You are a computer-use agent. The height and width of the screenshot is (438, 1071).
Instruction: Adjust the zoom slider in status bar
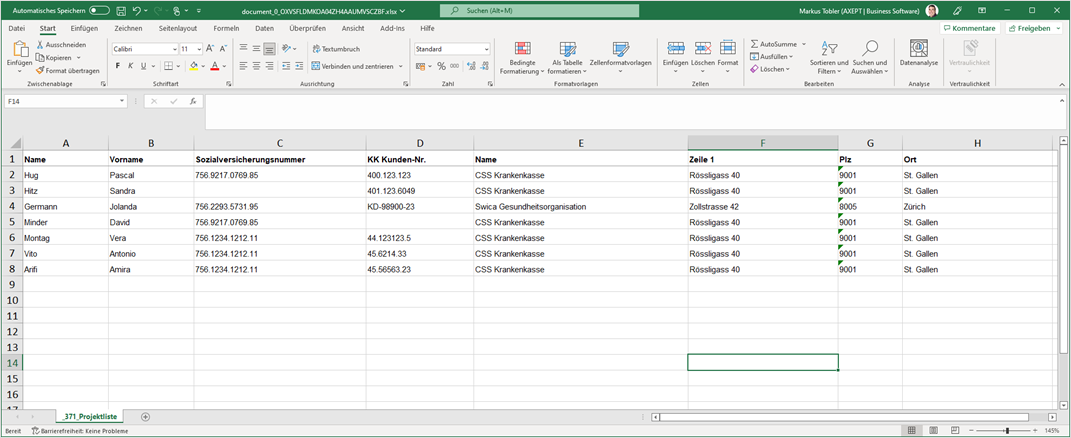pyautogui.click(x=1008, y=430)
